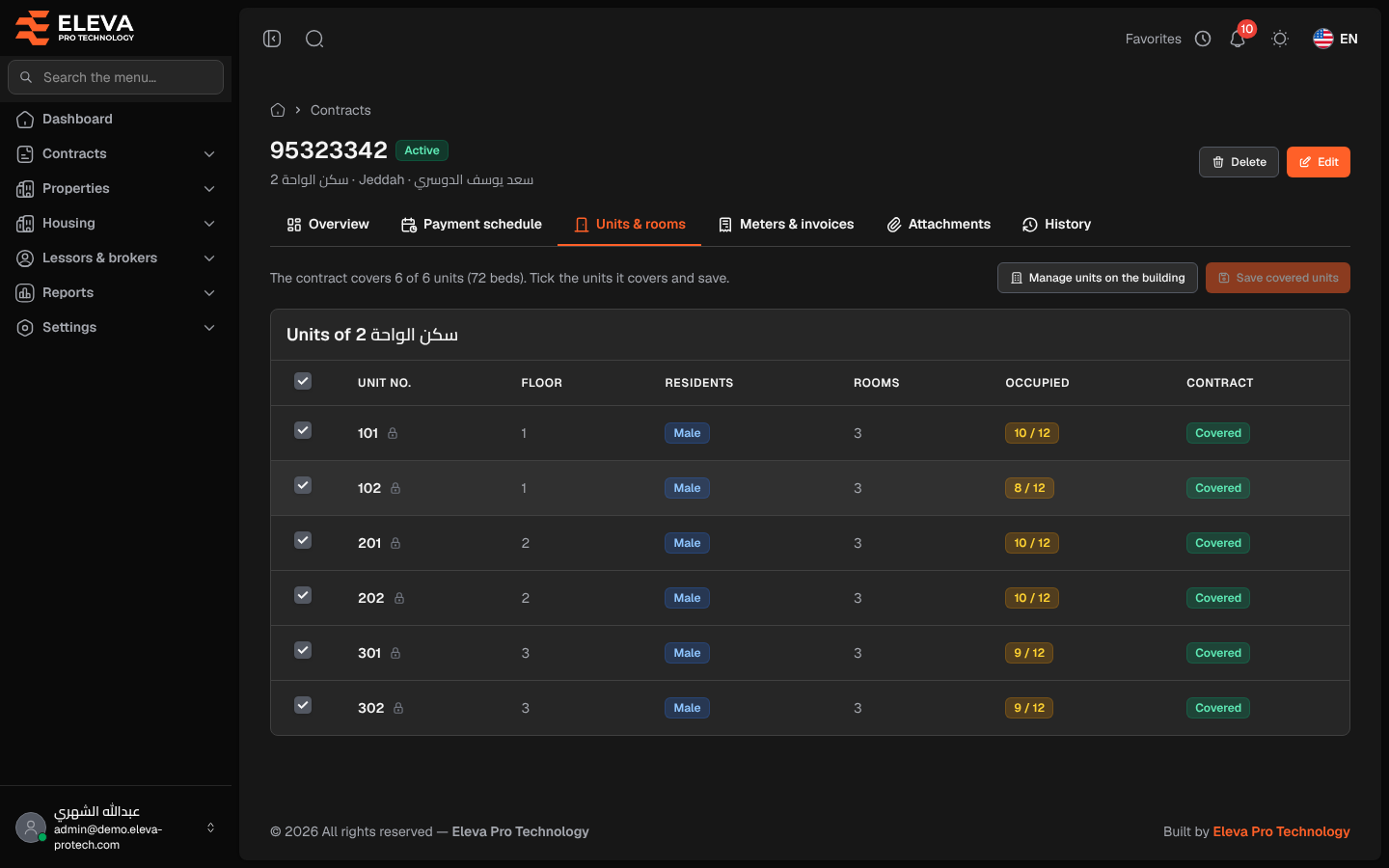
Task: Expand the Housing sidebar menu
Action: [116, 223]
